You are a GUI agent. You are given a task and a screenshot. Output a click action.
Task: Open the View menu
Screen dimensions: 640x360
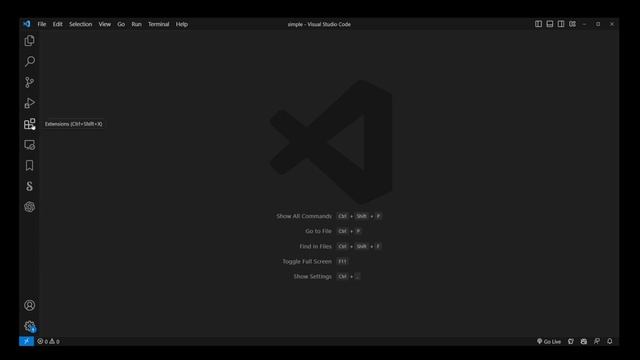click(x=104, y=24)
